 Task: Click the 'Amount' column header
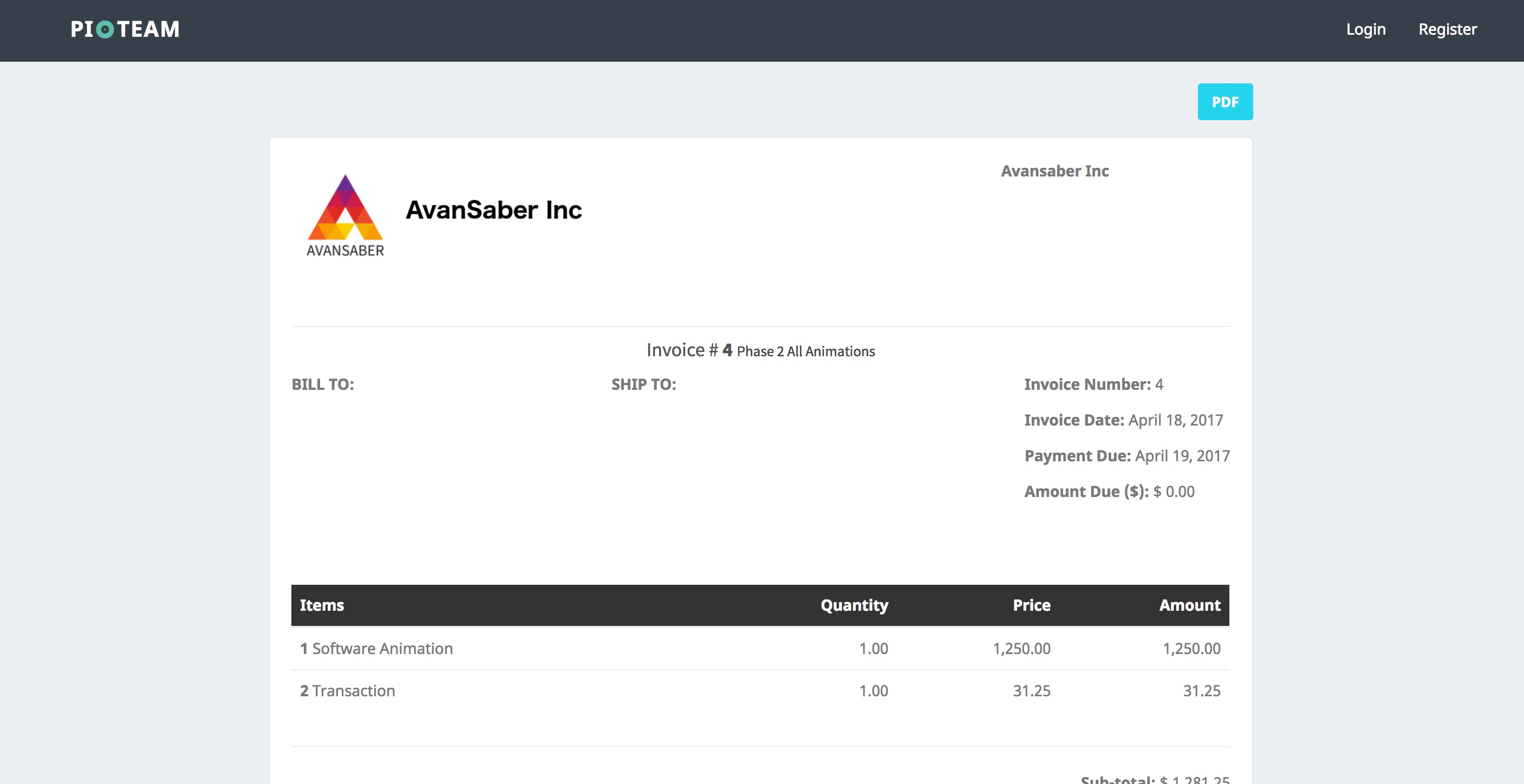click(x=1189, y=605)
